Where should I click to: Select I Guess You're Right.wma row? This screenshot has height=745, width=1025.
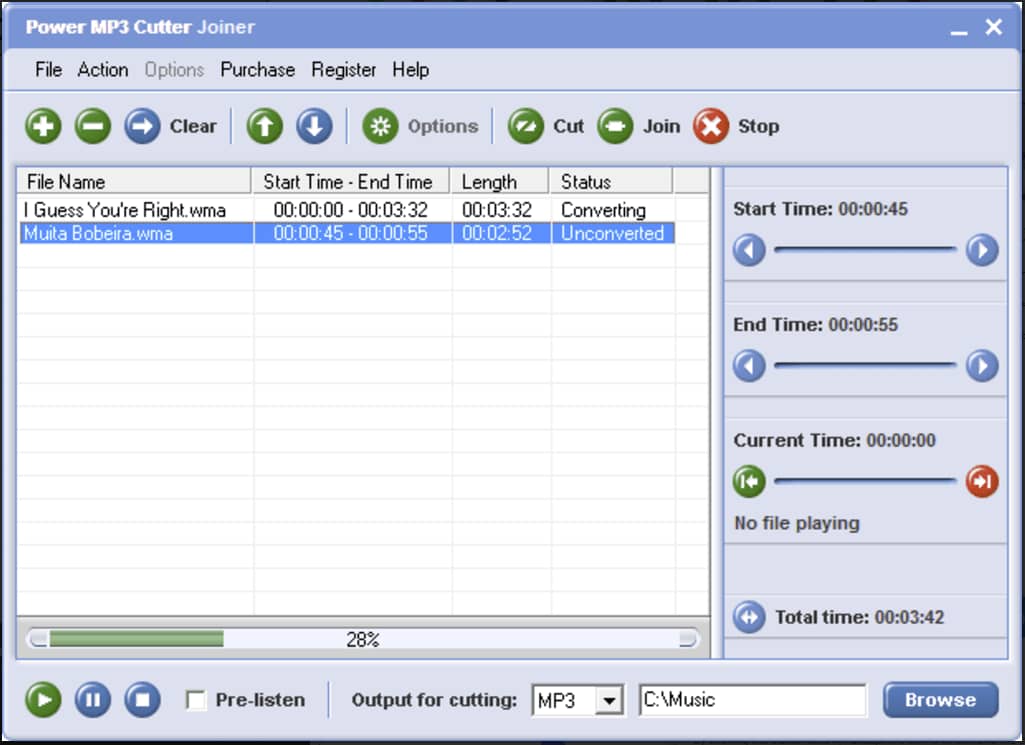point(125,210)
